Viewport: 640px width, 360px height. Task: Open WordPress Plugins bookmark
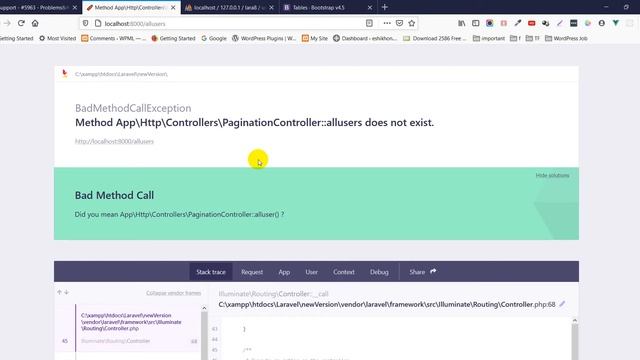pyautogui.click(x=264, y=38)
